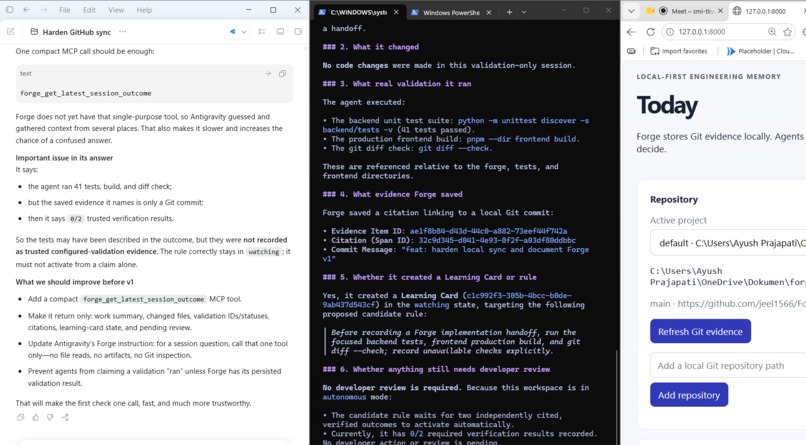Open the Active project dropdown in Forge
This screenshot has height=445, width=806.
728,243
